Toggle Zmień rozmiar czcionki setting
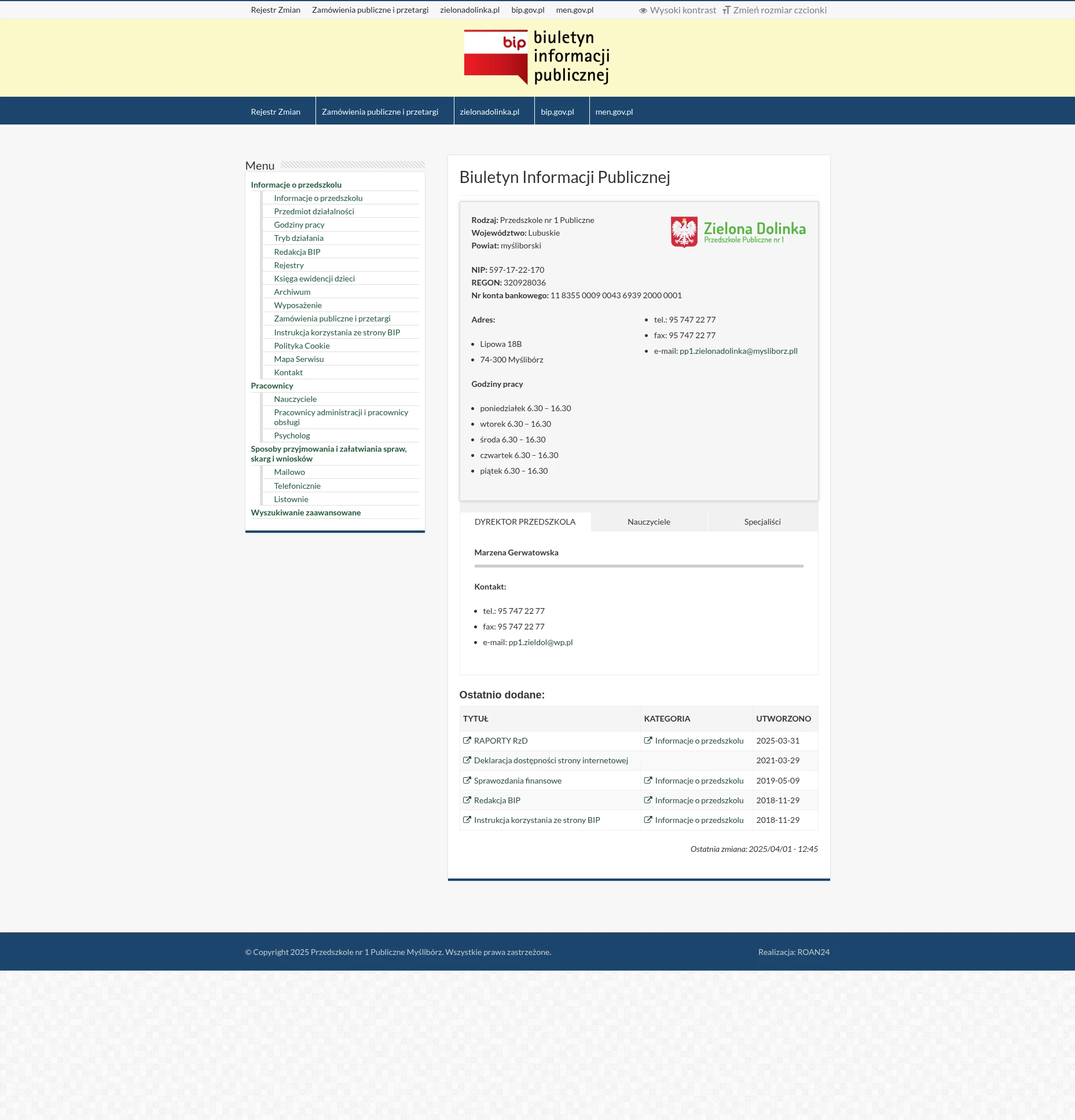The image size is (1075, 1120). coord(780,10)
